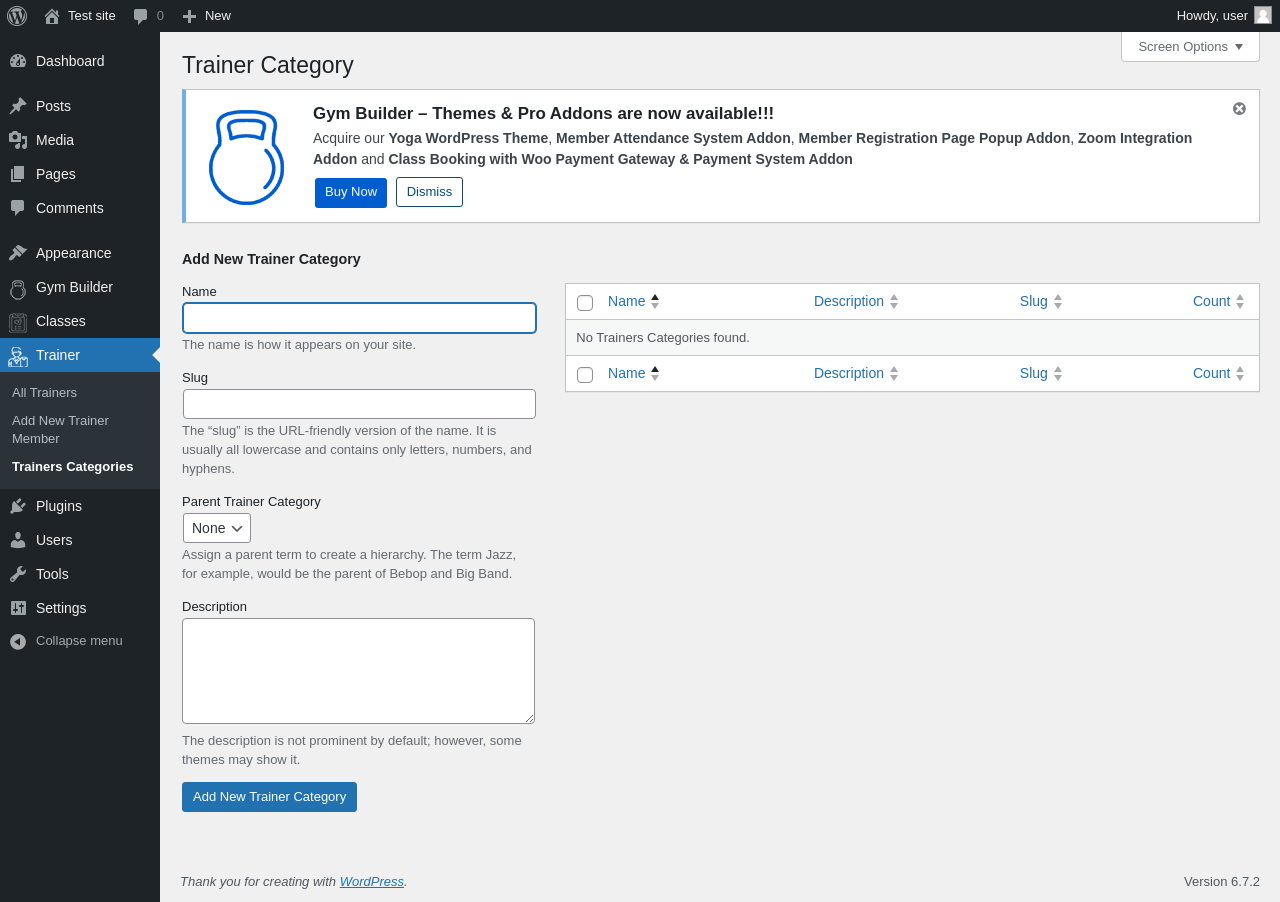The image size is (1280, 902).
Task: Tick the select-all checkbox in table footer
Action: point(585,374)
